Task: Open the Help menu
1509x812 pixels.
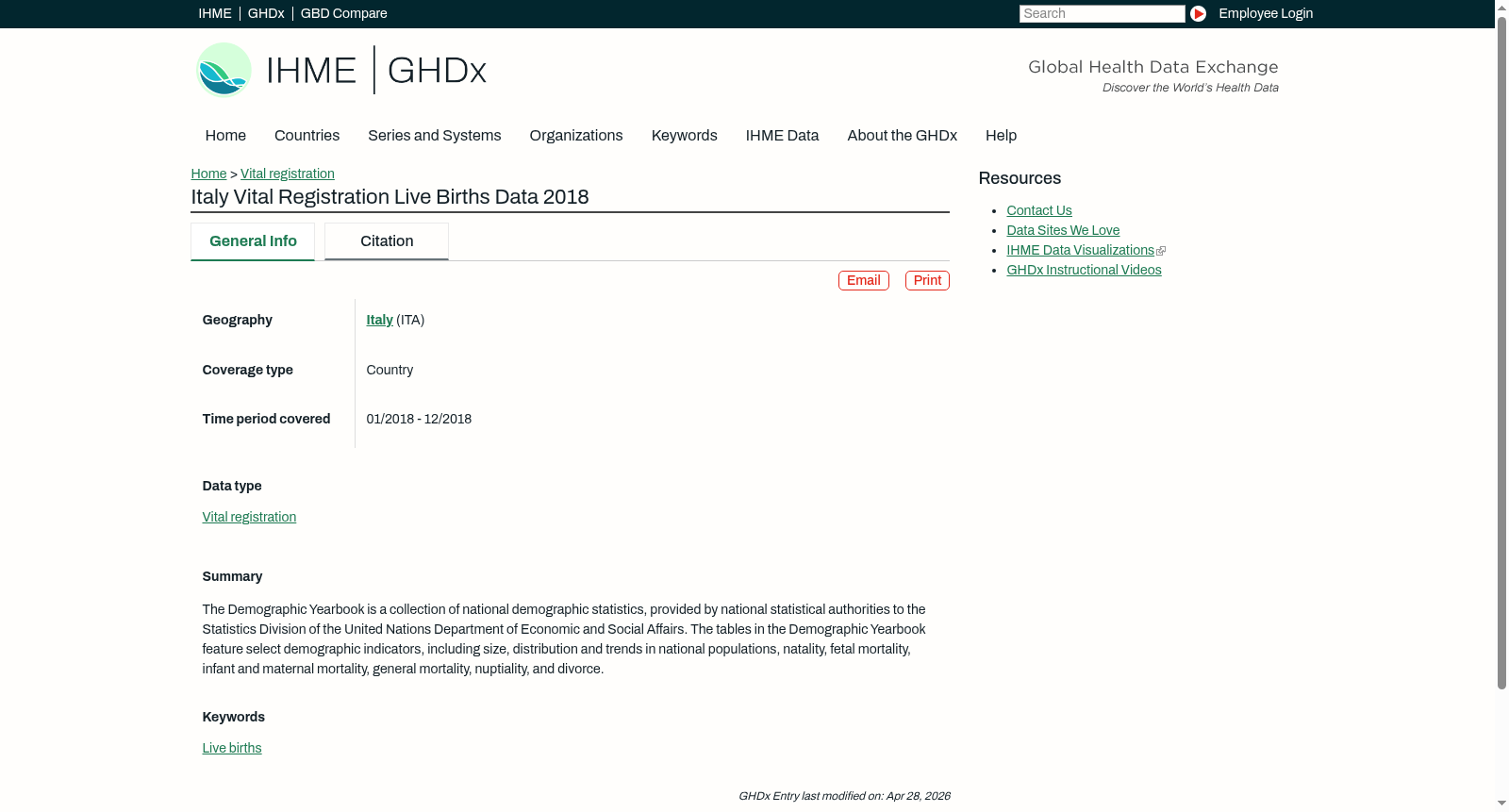Action: 1001,136
